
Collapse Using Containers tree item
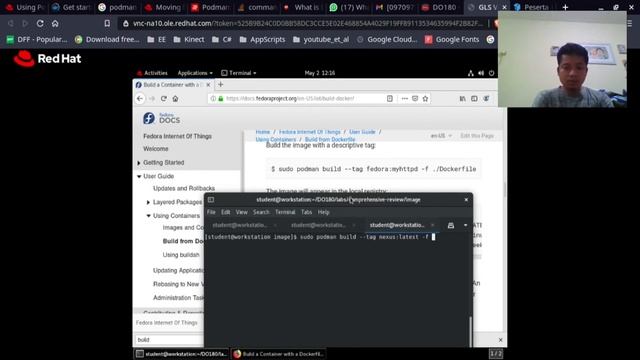(x=148, y=216)
